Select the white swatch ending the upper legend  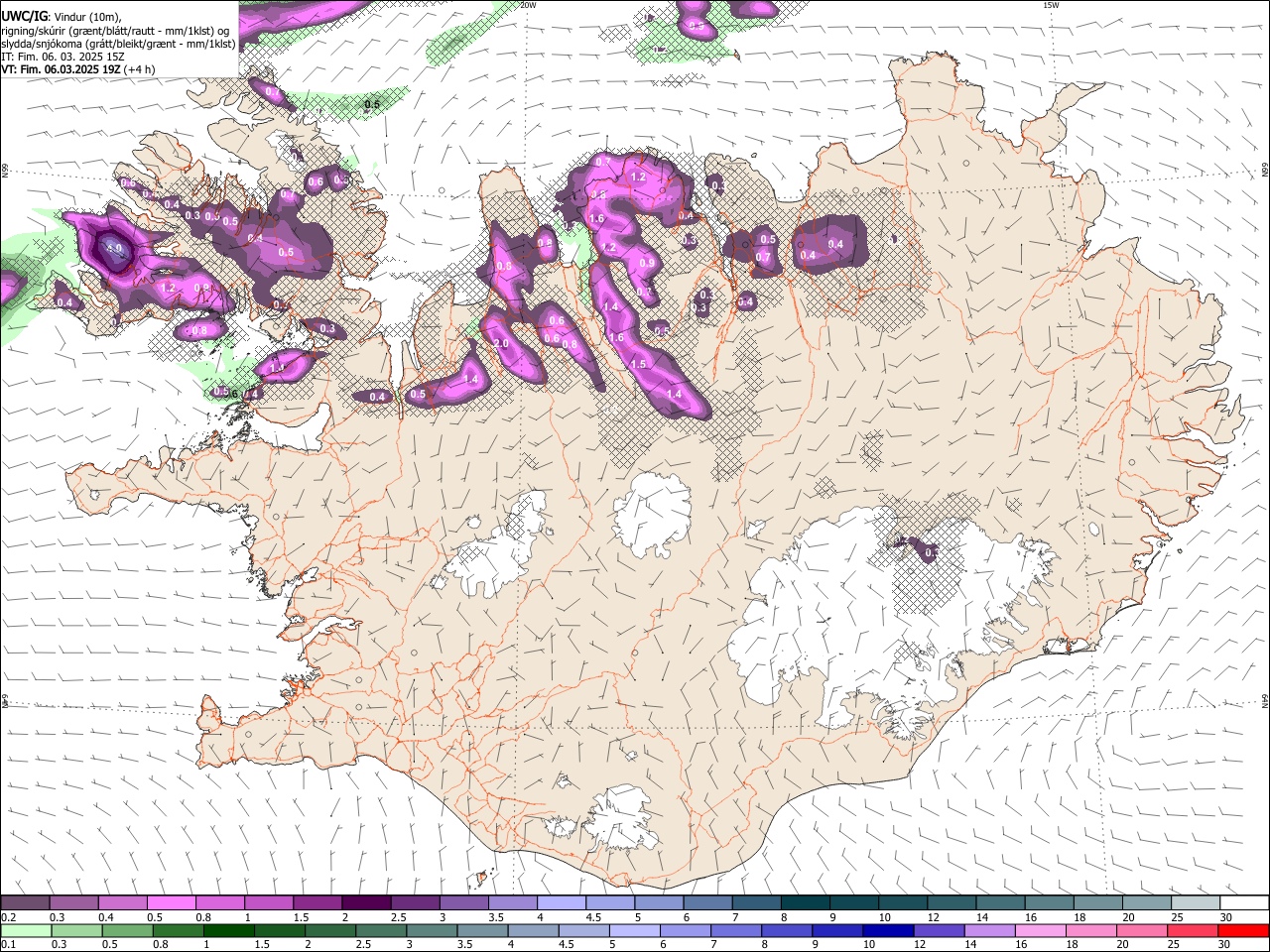click(x=1244, y=903)
